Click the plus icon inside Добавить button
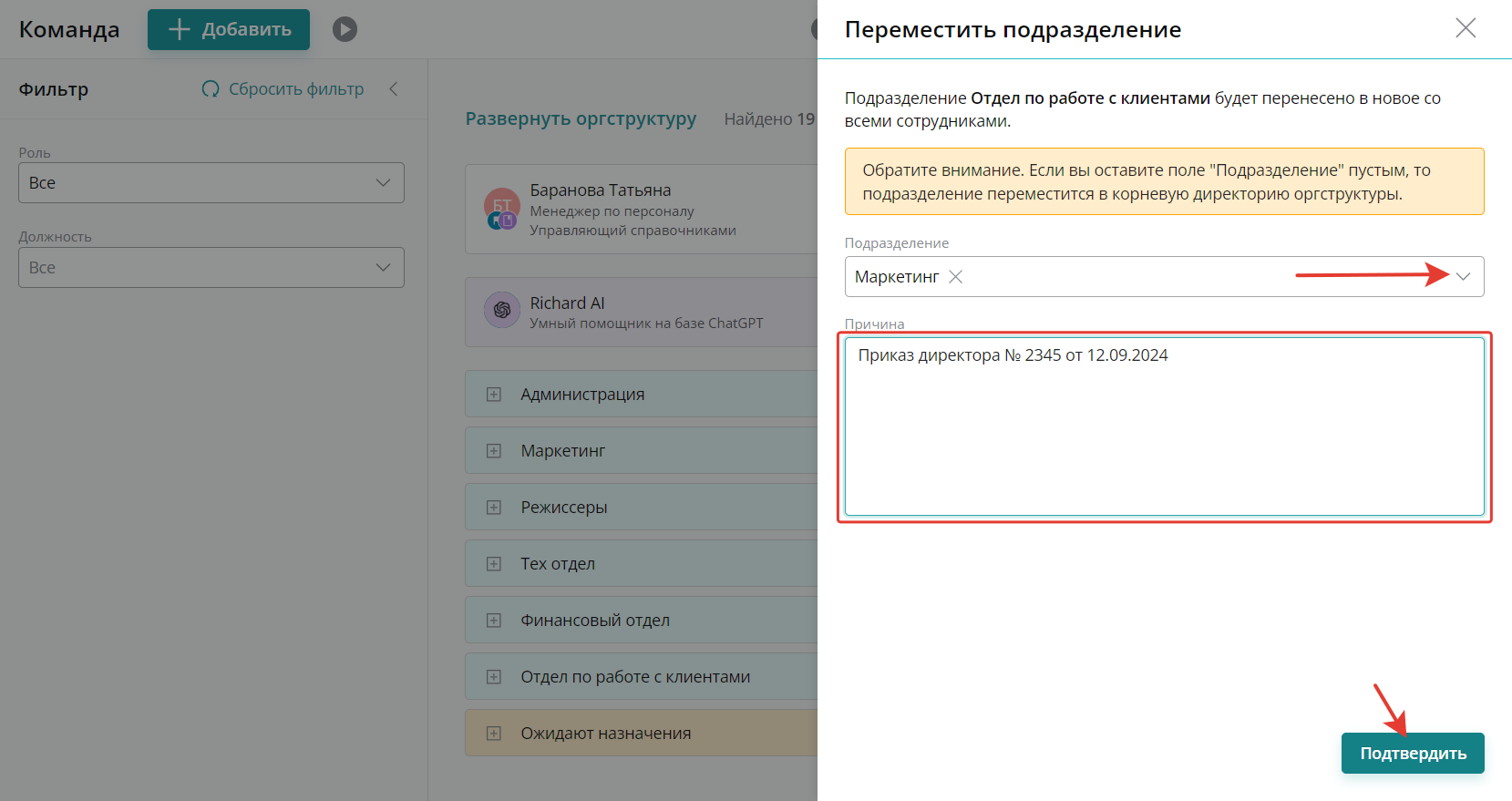The image size is (1512, 801). tap(180, 29)
